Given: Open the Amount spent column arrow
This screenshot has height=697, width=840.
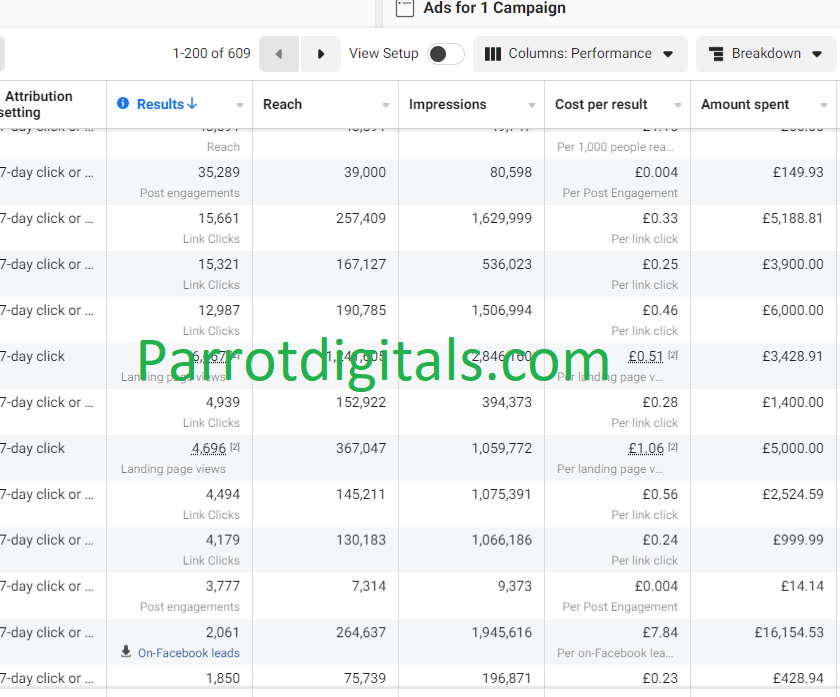Looking at the screenshot, I should coord(824,105).
